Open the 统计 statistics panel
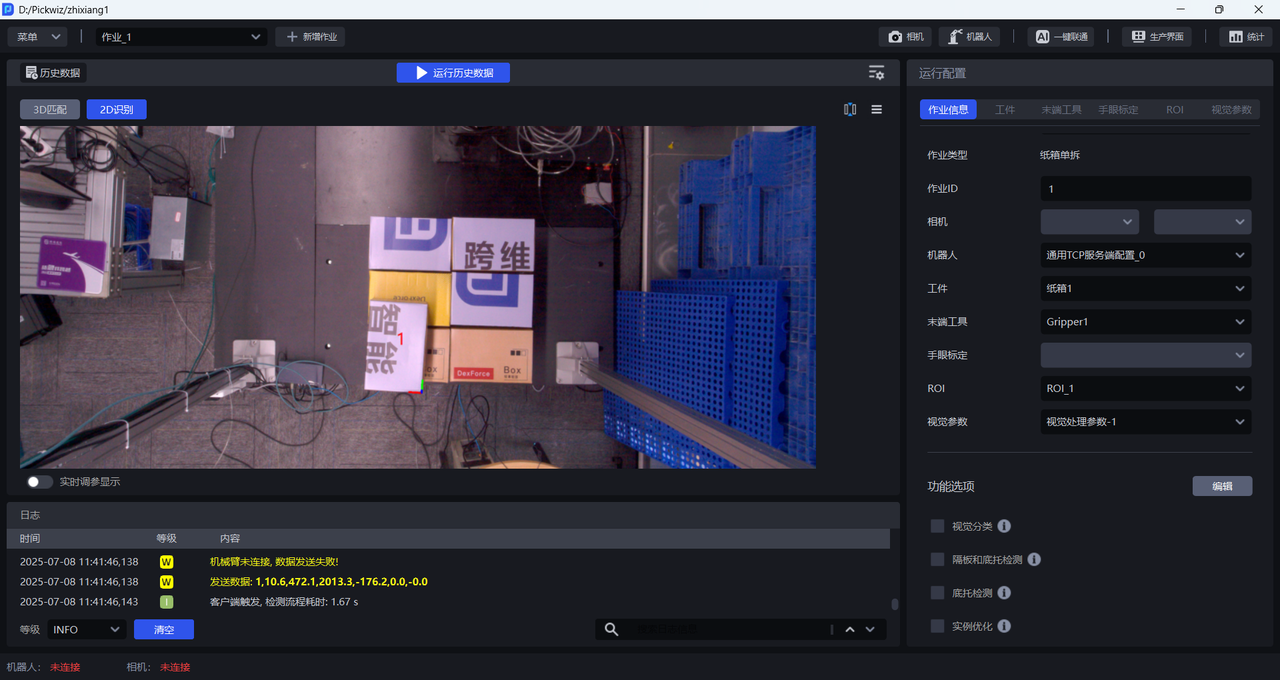The image size is (1280, 680). coord(1245,37)
